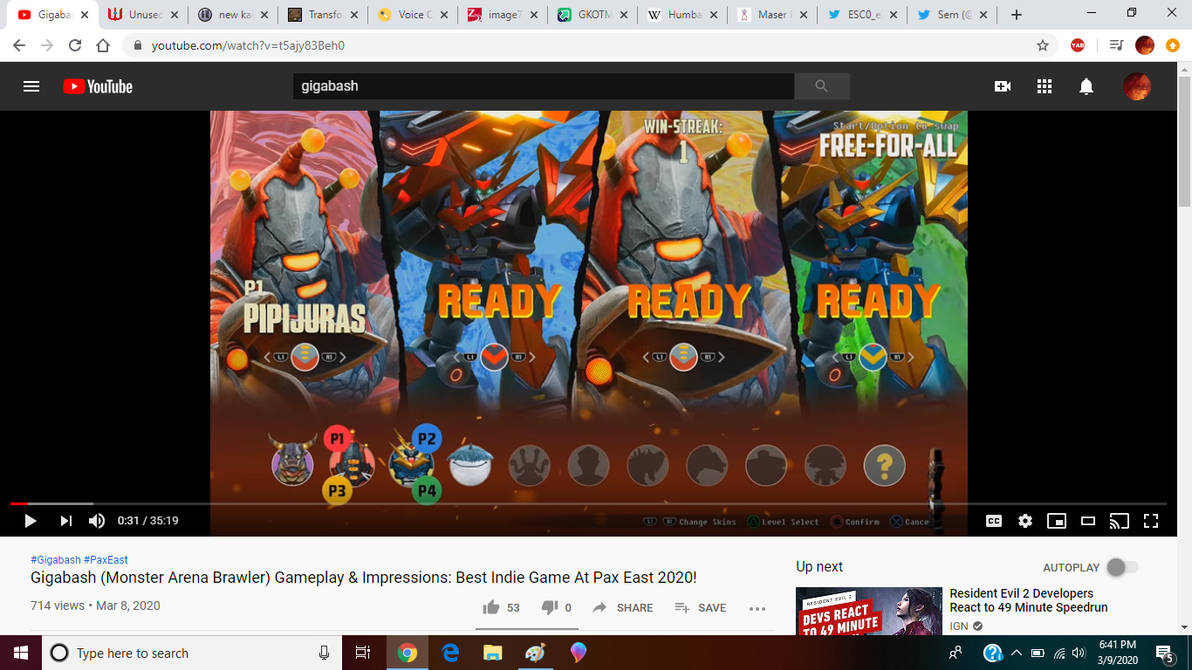Viewport: 1192px width, 670px height.
Task: Open a new browser tab
Action: click(x=1016, y=14)
